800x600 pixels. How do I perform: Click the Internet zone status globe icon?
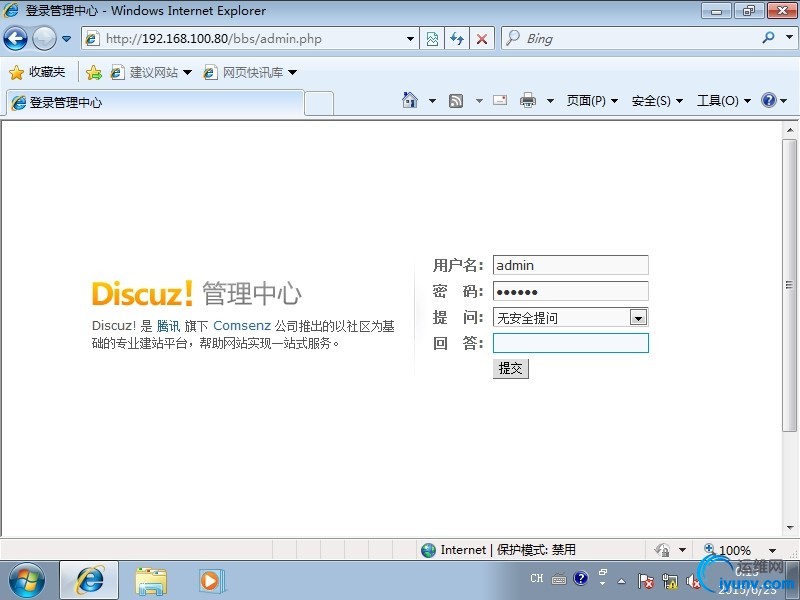click(429, 550)
